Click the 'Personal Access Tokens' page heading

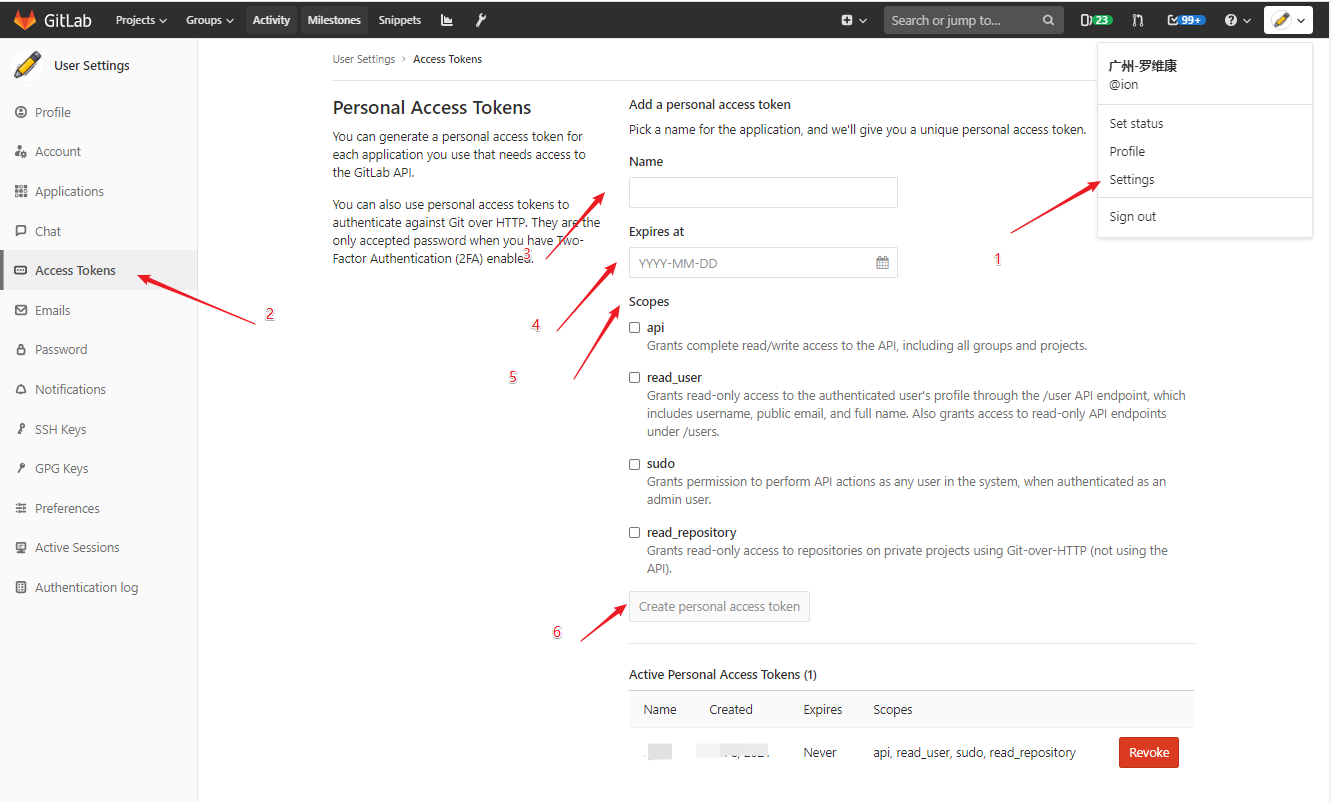[x=432, y=108]
